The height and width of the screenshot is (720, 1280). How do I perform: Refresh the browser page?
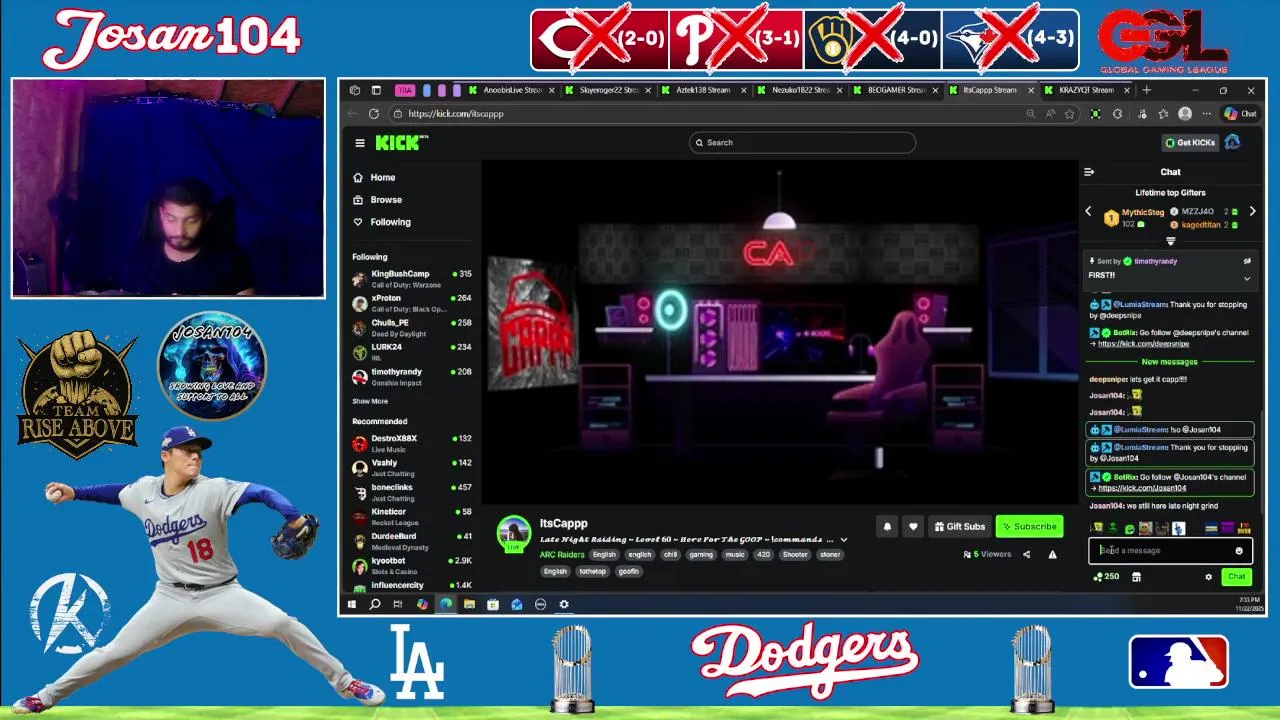(374, 114)
